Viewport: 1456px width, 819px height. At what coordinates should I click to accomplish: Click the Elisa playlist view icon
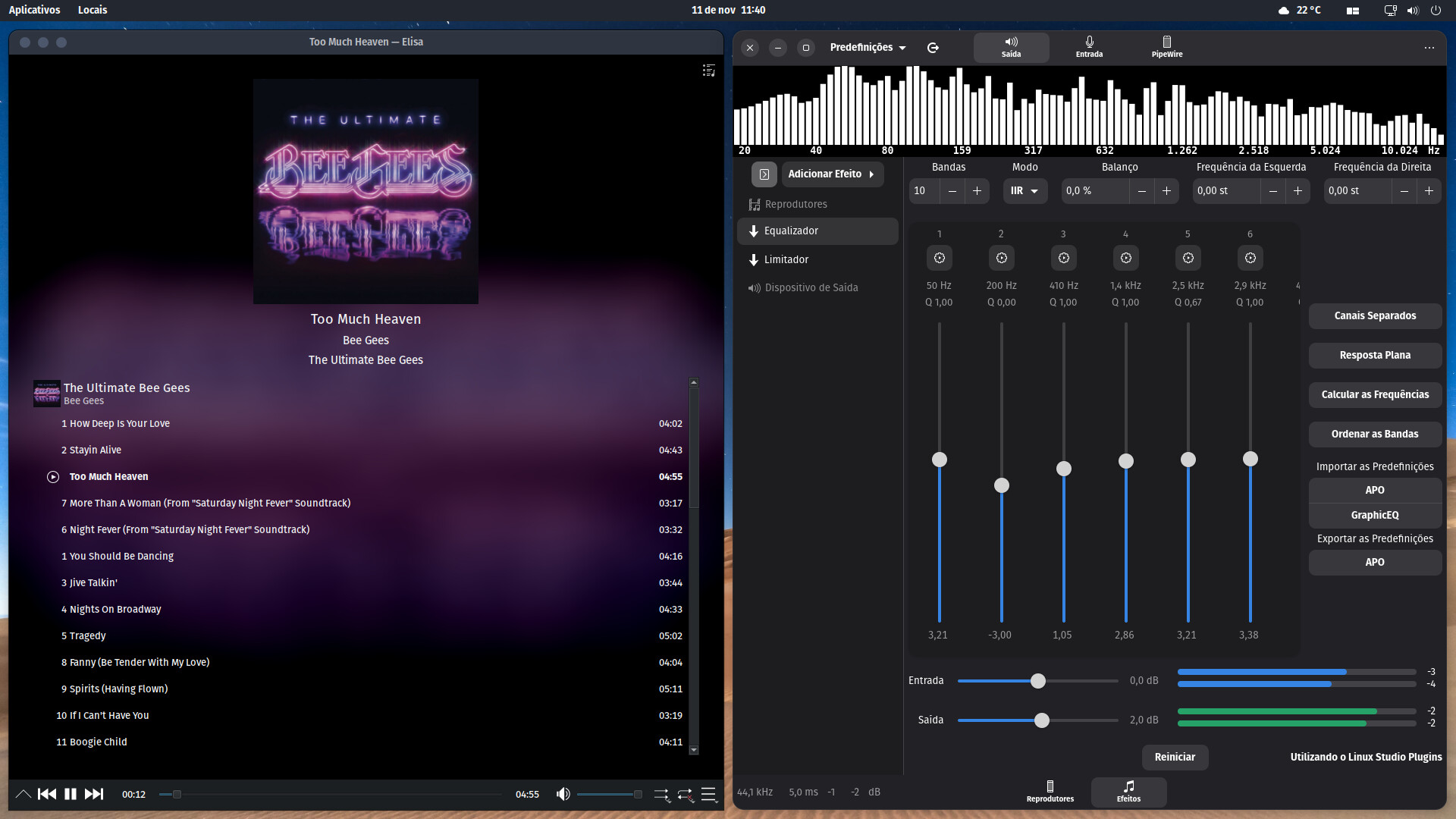click(x=708, y=71)
